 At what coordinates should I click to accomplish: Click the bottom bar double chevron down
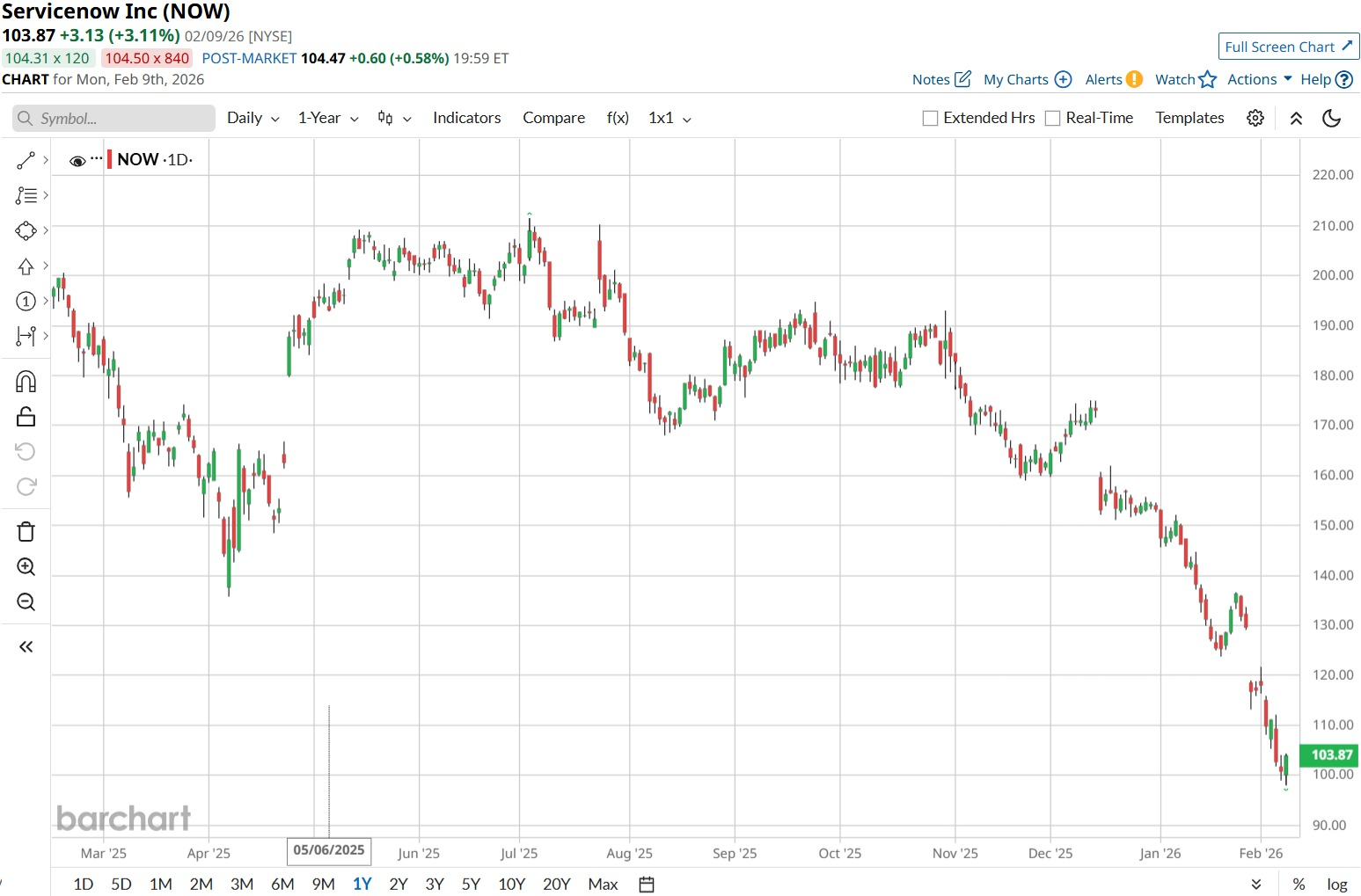click(1256, 885)
